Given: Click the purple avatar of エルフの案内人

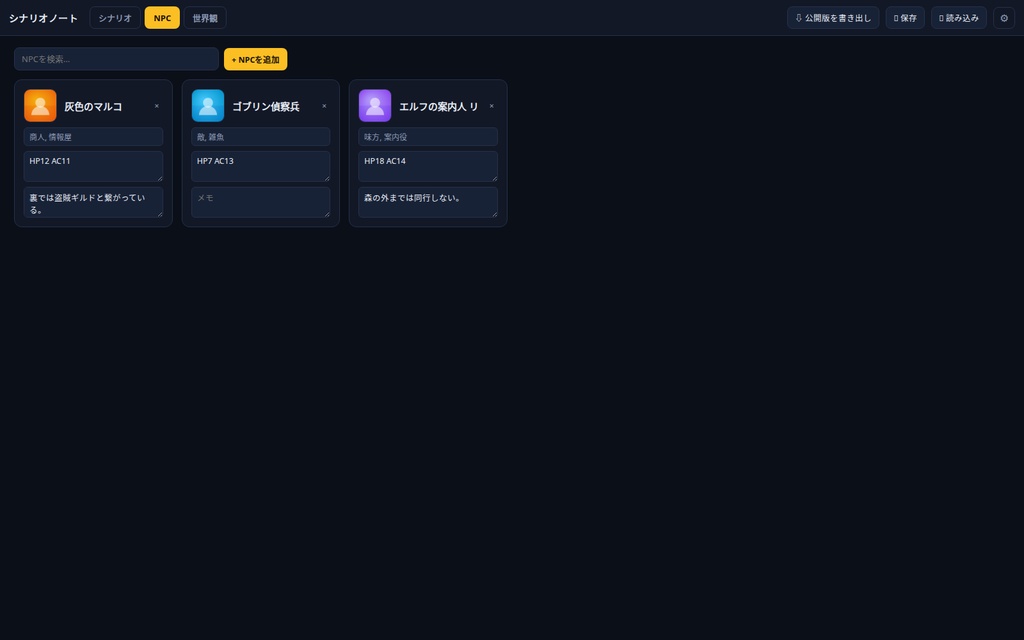Looking at the screenshot, I should tap(375, 106).
